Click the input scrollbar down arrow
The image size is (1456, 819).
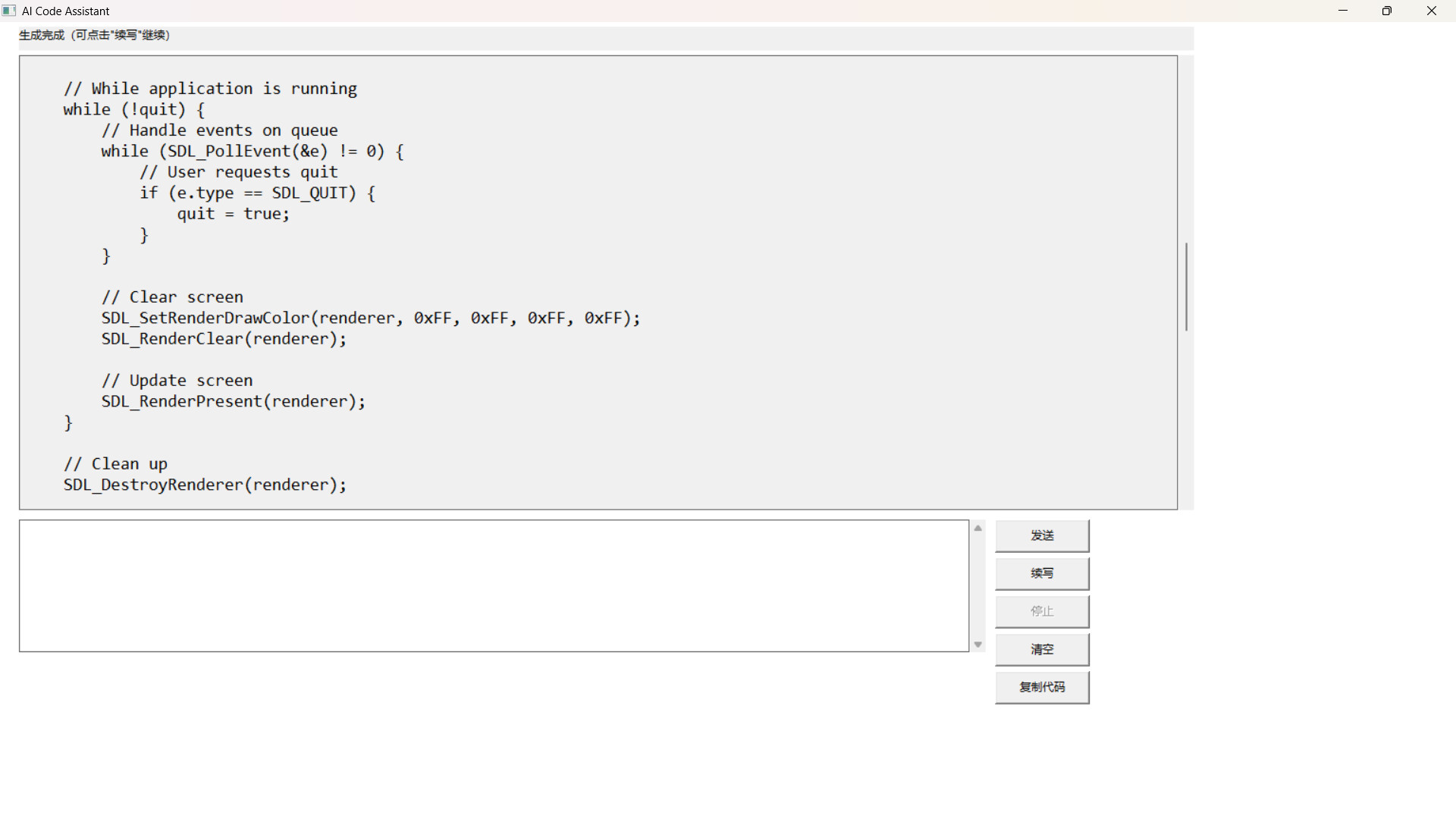pos(977,644)
